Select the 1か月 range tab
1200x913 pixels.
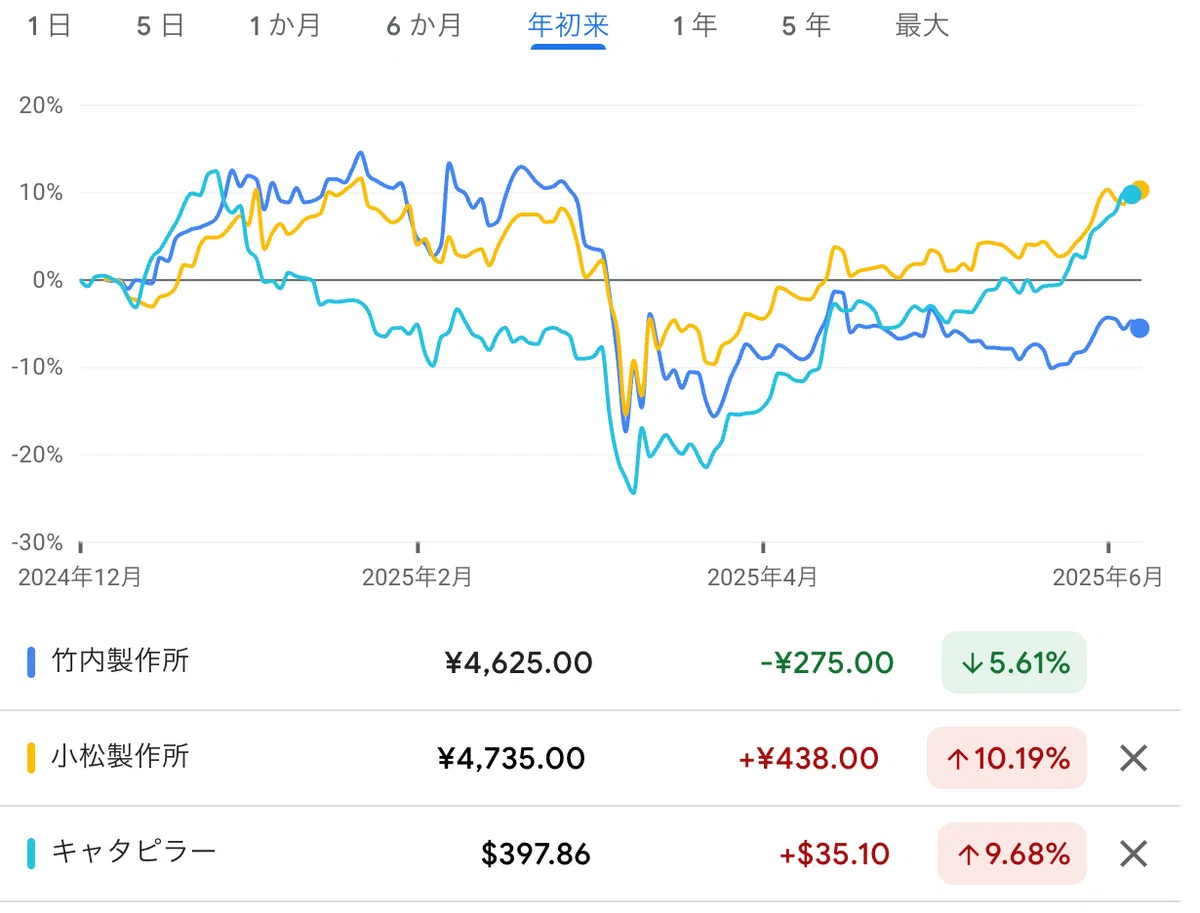pyautogui.click(x=286, y=26)
